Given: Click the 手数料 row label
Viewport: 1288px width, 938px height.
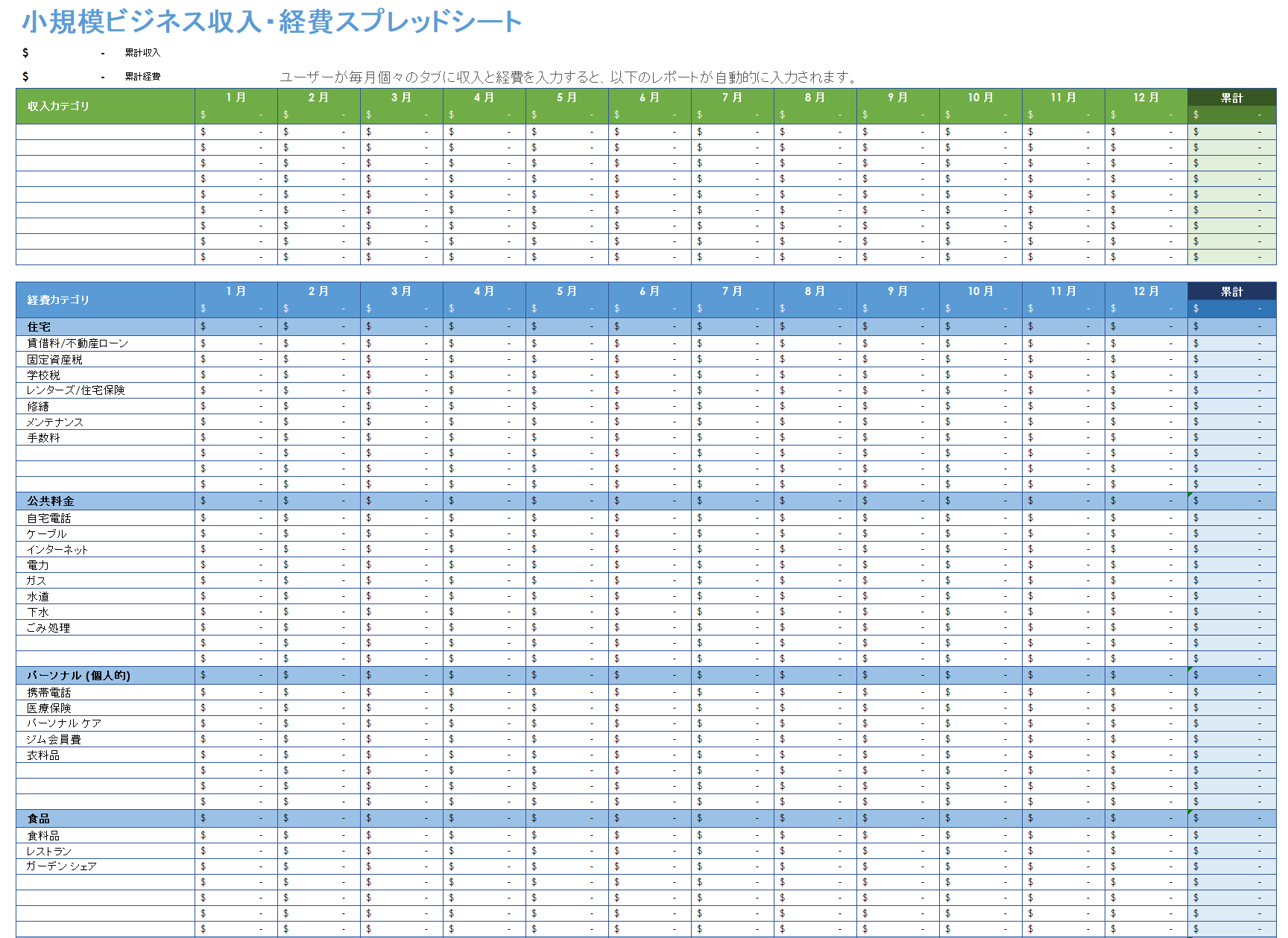Looking at the screenshot, I should tap(43, 437).
